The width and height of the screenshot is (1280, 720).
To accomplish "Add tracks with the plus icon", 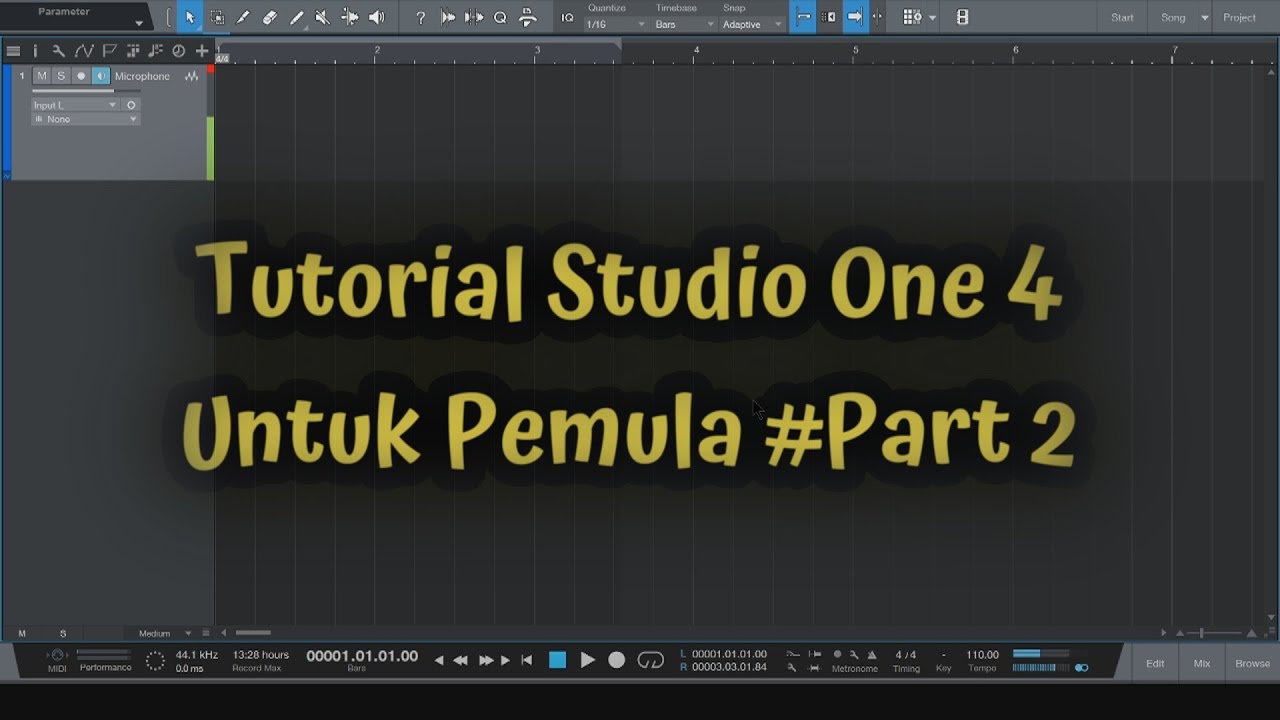I will coord(202,51).
